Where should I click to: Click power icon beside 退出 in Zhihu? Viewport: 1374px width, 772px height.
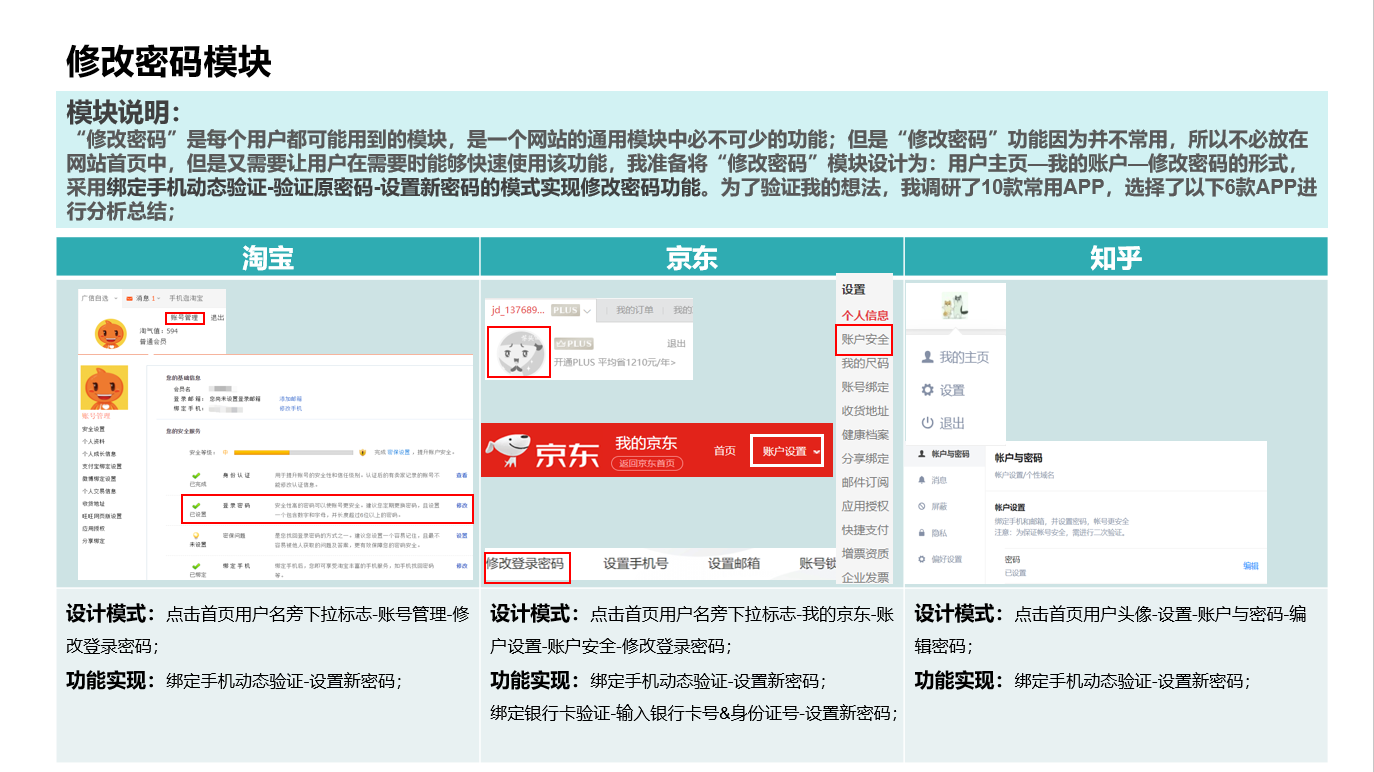[x=927, y=423]
